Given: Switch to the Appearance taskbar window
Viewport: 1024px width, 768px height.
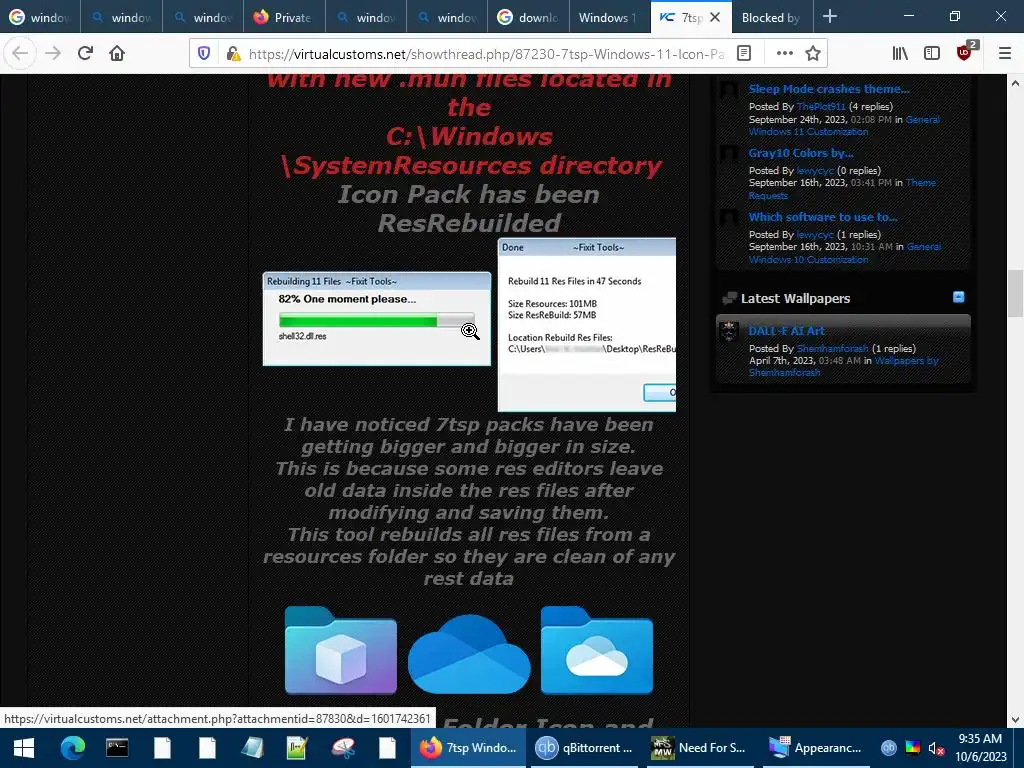Looking at the screenshot, I should [815, 748].
